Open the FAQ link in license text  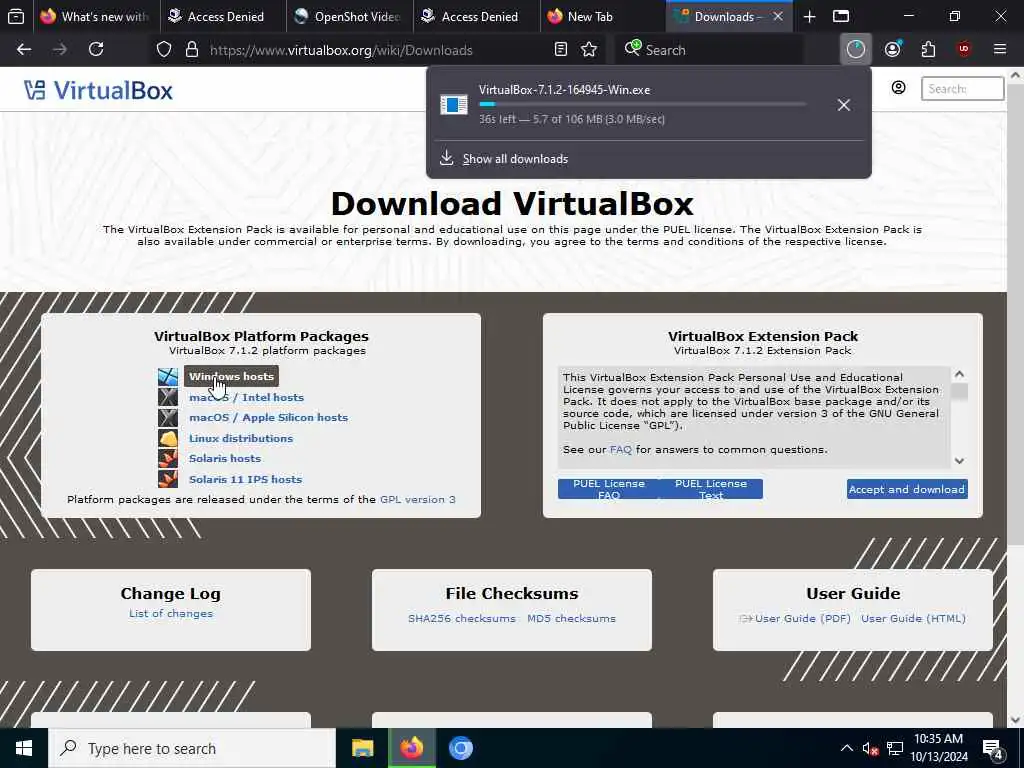pos(620,449)
